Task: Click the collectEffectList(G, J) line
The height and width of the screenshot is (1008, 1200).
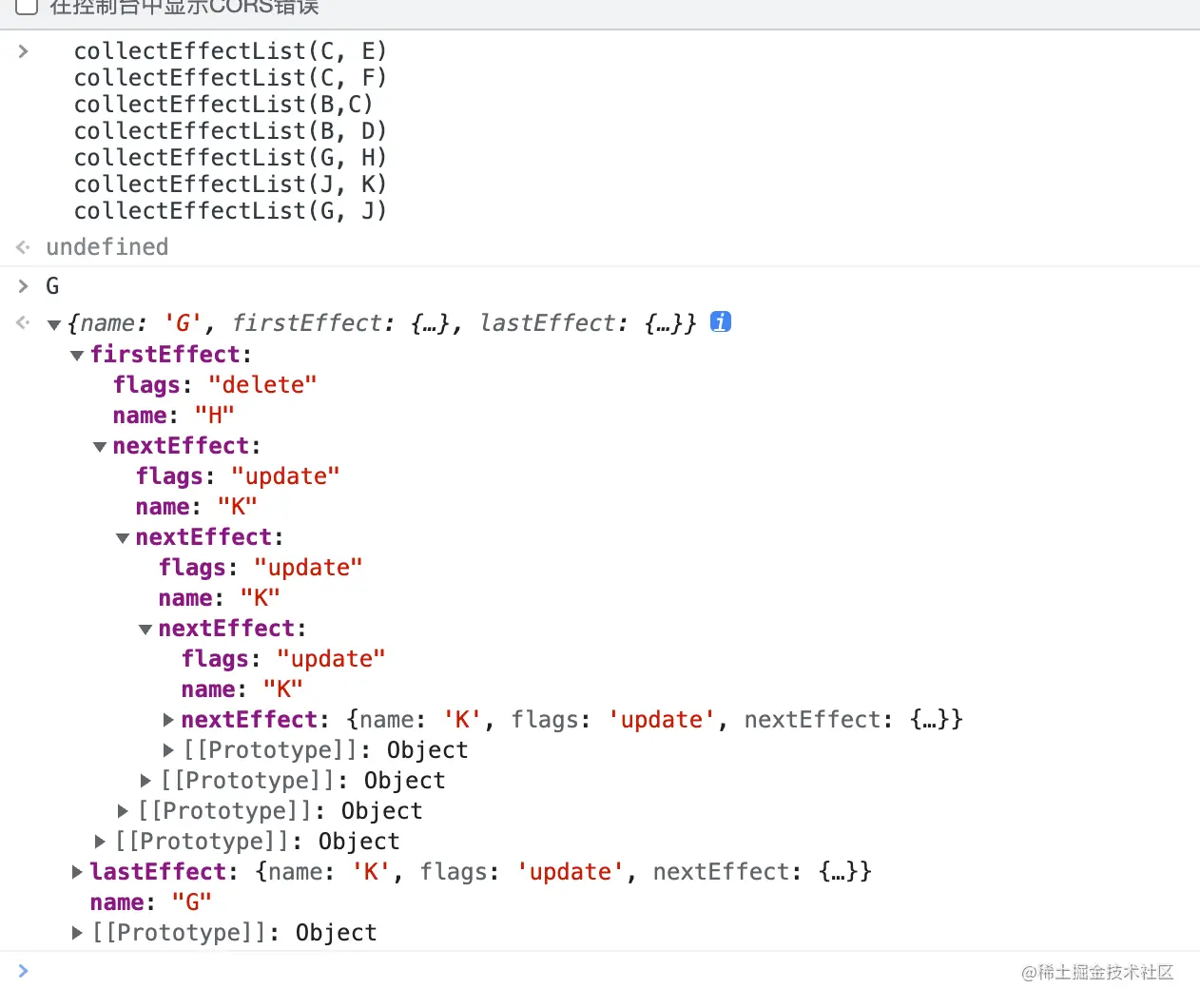Action: click(230, 211)
